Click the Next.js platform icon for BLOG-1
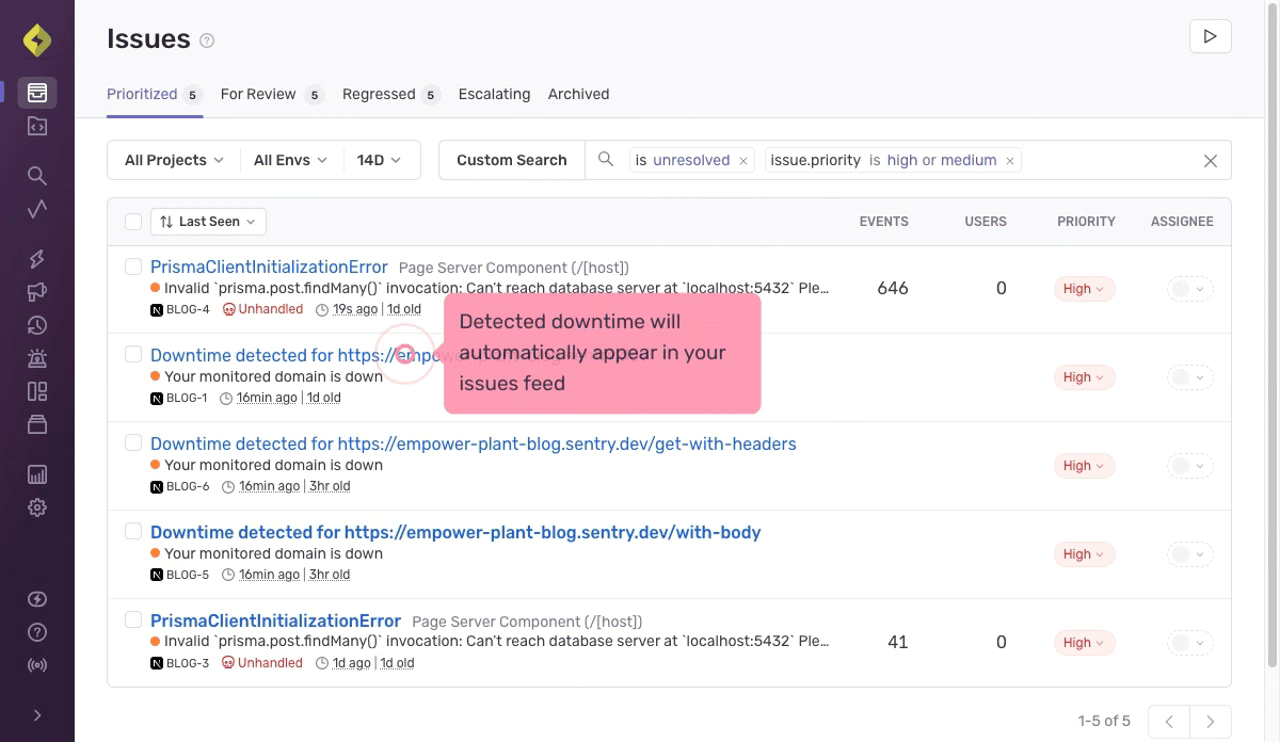 (x=157, y=398)
